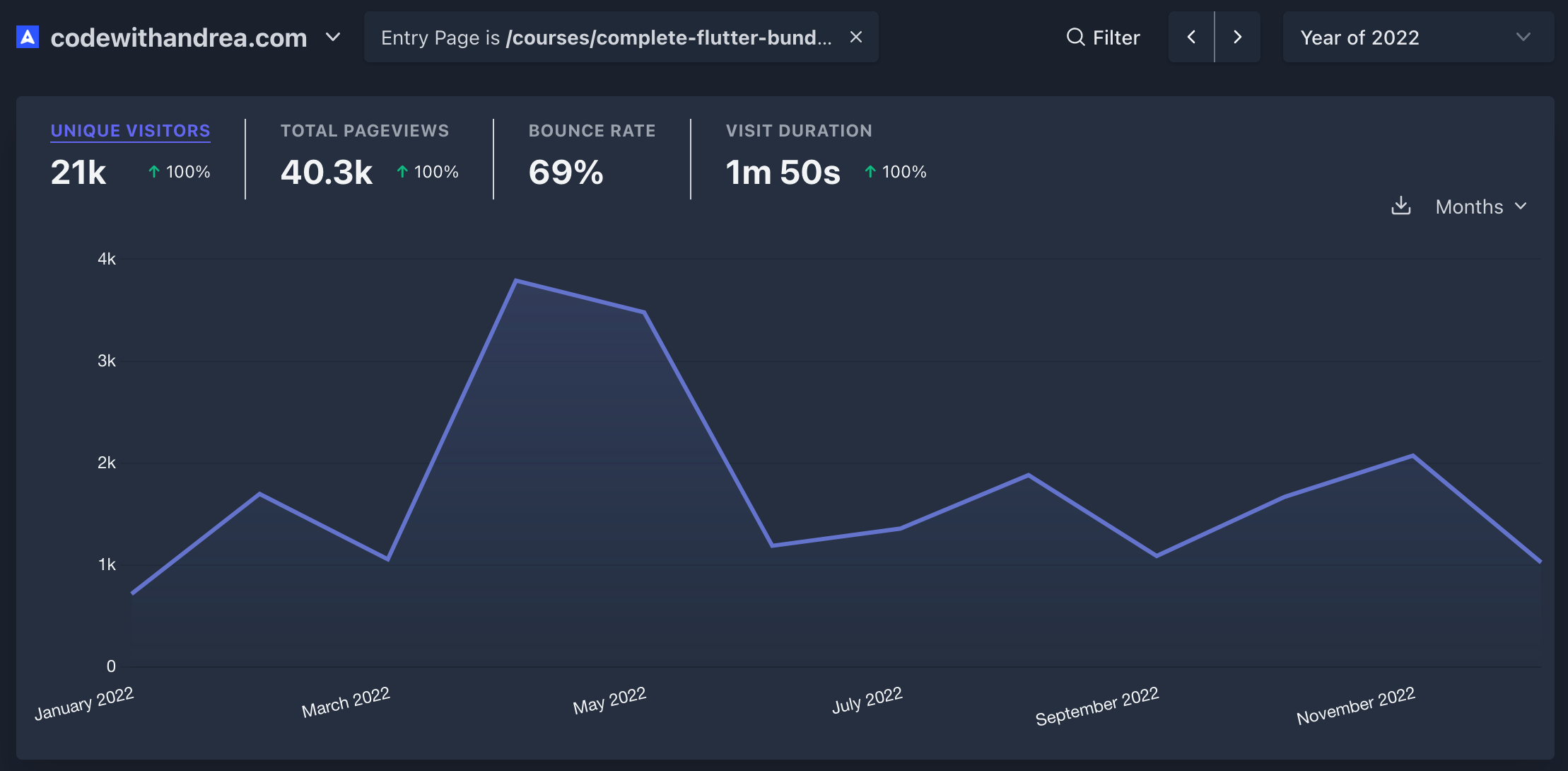
Task: Keep Unique Visitors metric highlighted
Action: pyautogui.click(x=130, y=130)
